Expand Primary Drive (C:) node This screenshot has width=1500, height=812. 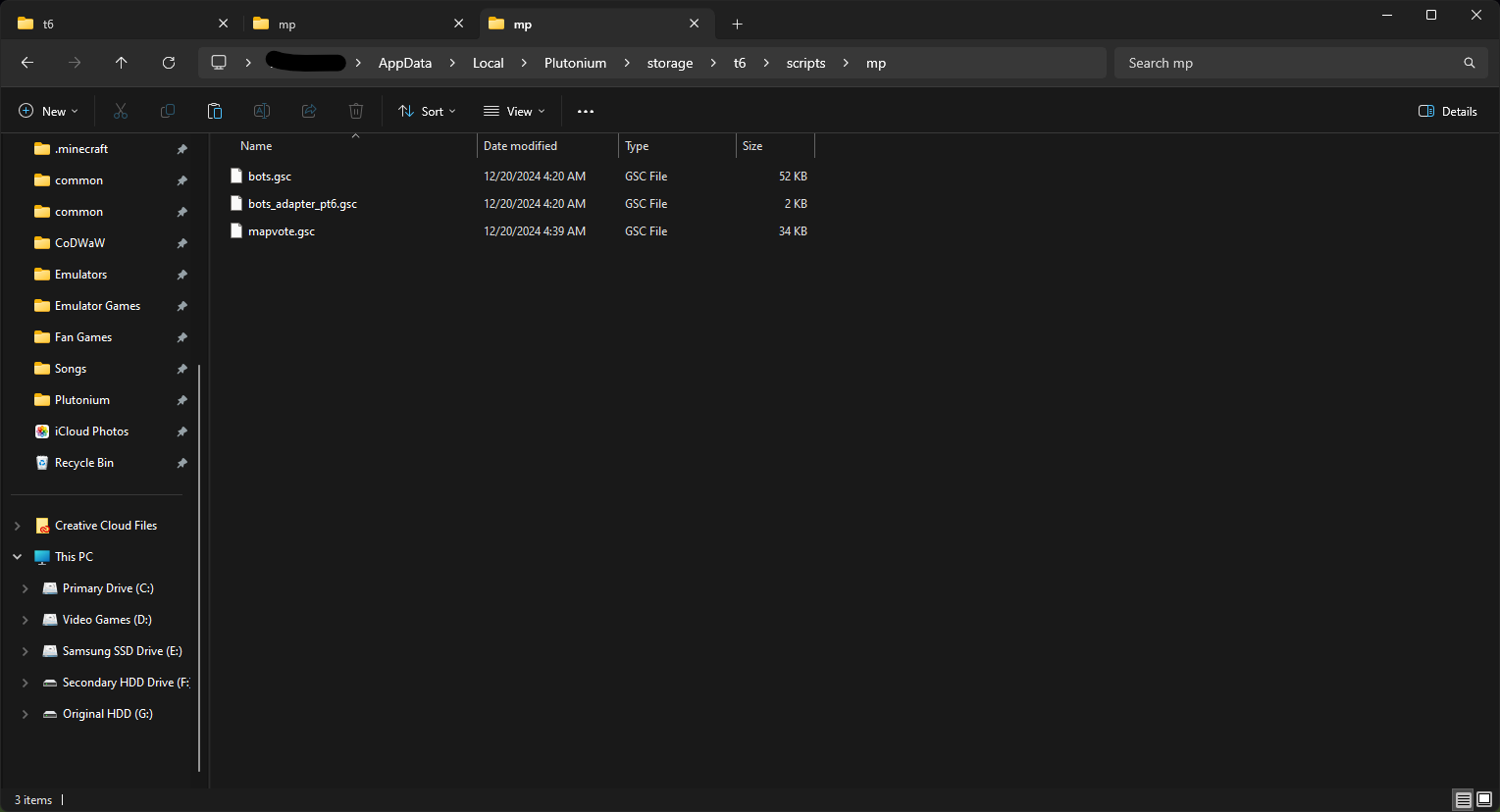tap(26, 588)
